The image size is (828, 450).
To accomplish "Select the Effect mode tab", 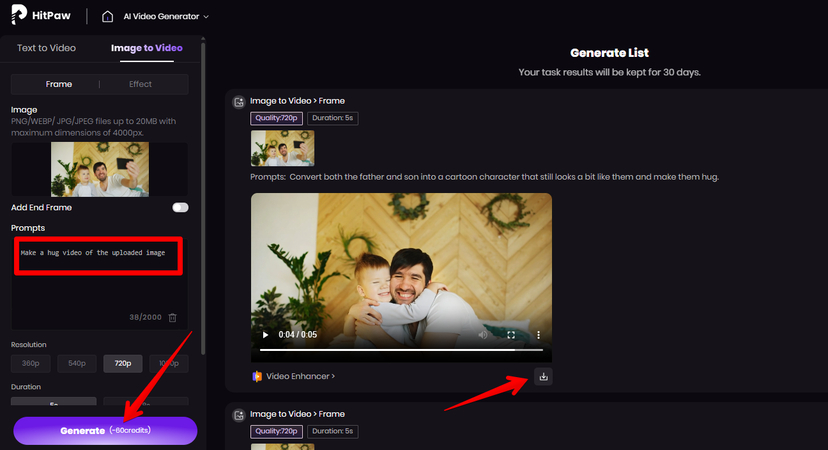I will click(140, 84).
